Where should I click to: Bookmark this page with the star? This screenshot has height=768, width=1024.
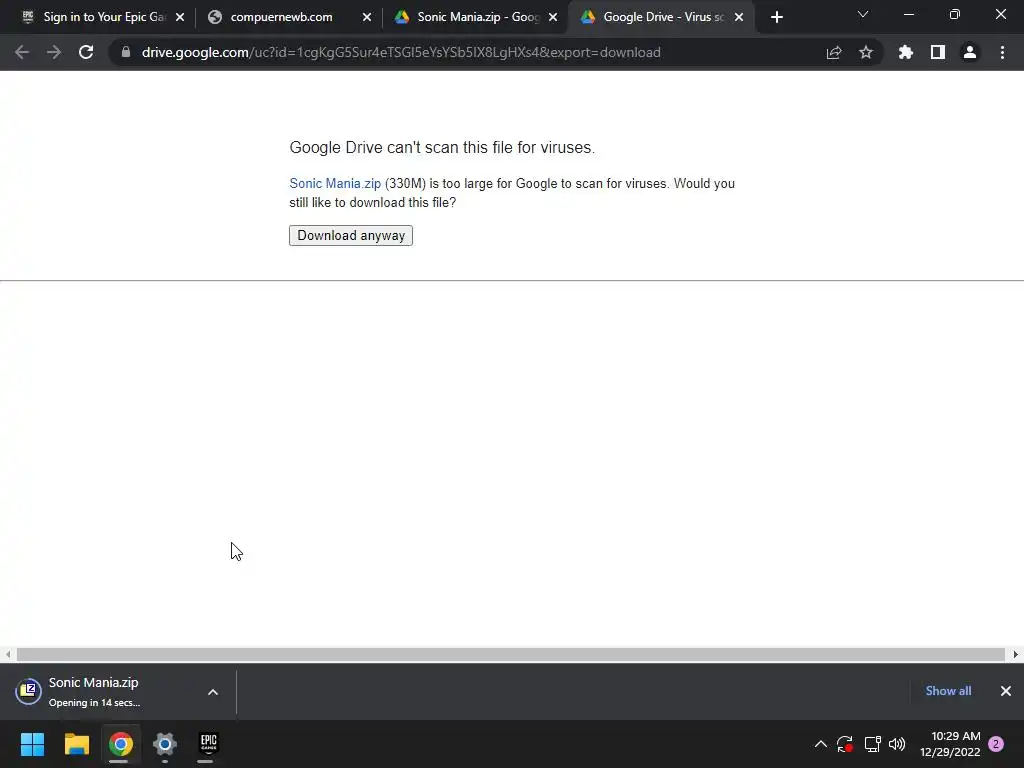[x=866, y=52]
